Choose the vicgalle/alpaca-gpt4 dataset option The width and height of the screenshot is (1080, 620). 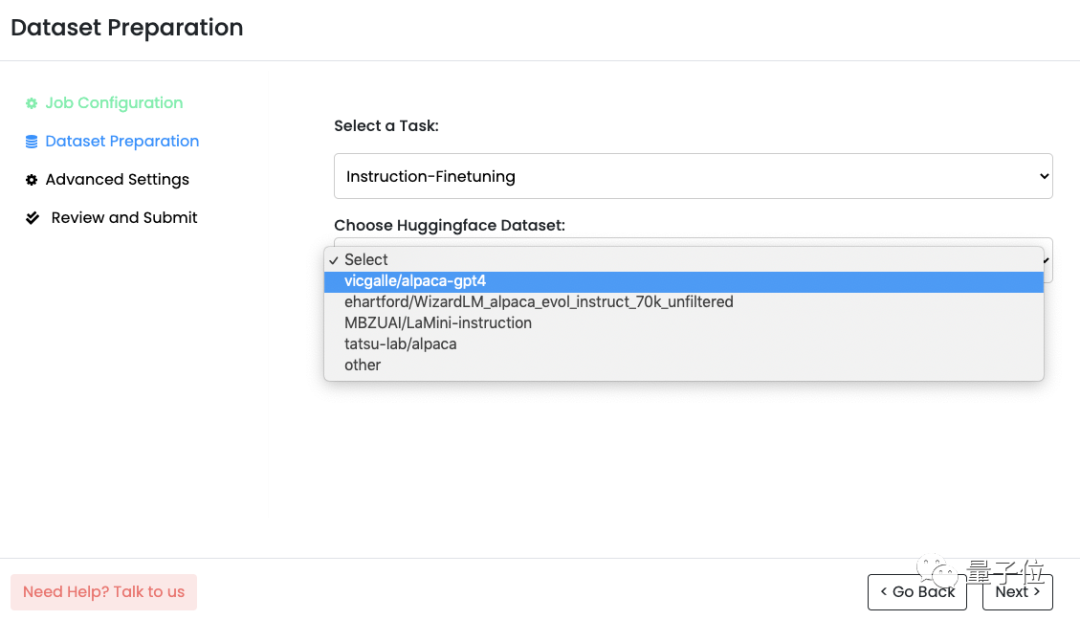415,281
